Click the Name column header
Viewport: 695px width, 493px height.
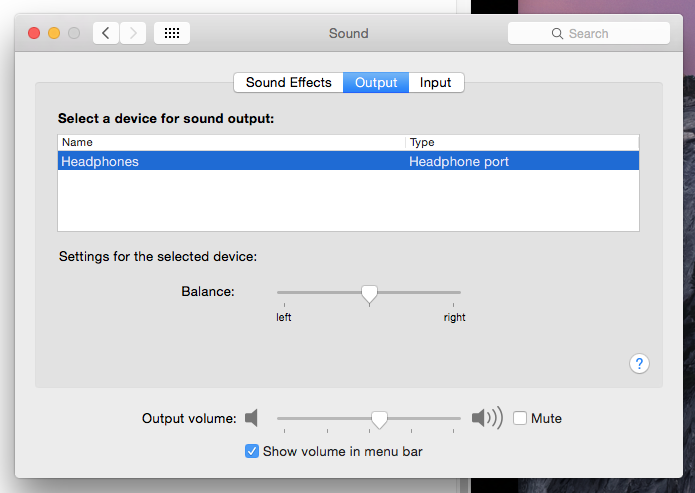(x=230, y=142)
